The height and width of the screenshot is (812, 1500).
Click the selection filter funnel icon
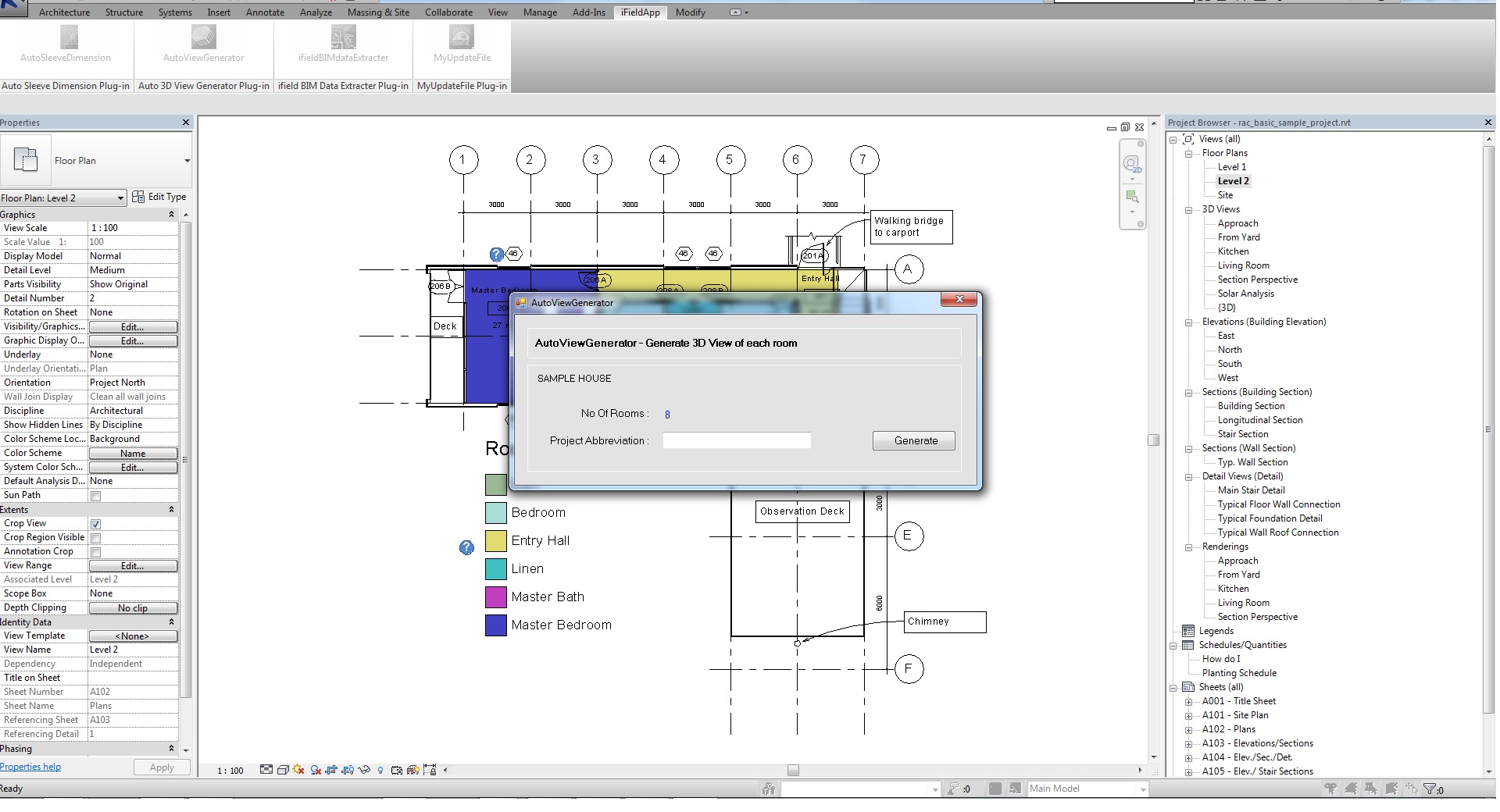[x=1429, y=789]
